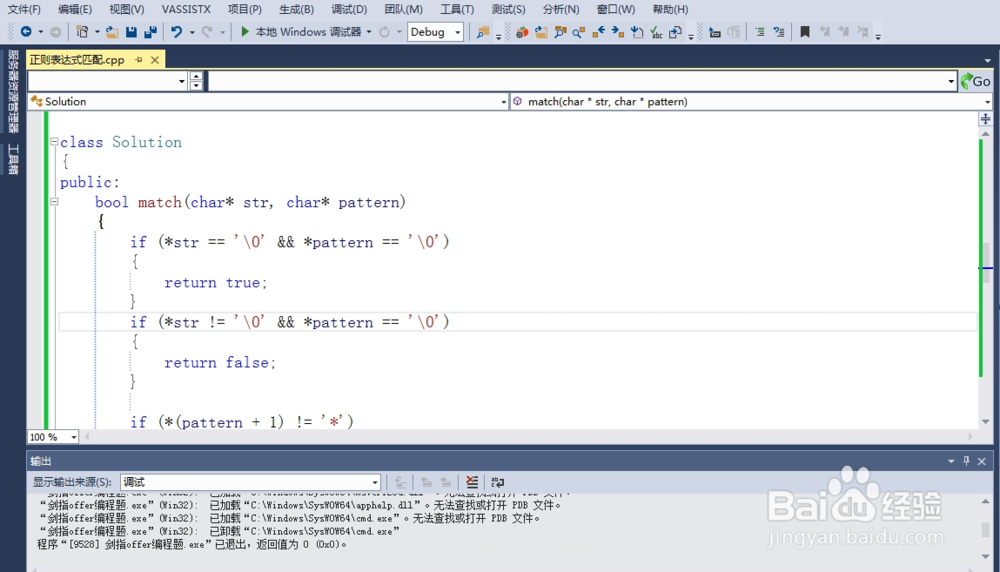Open the 文件(F) menu

pos(24,9)
